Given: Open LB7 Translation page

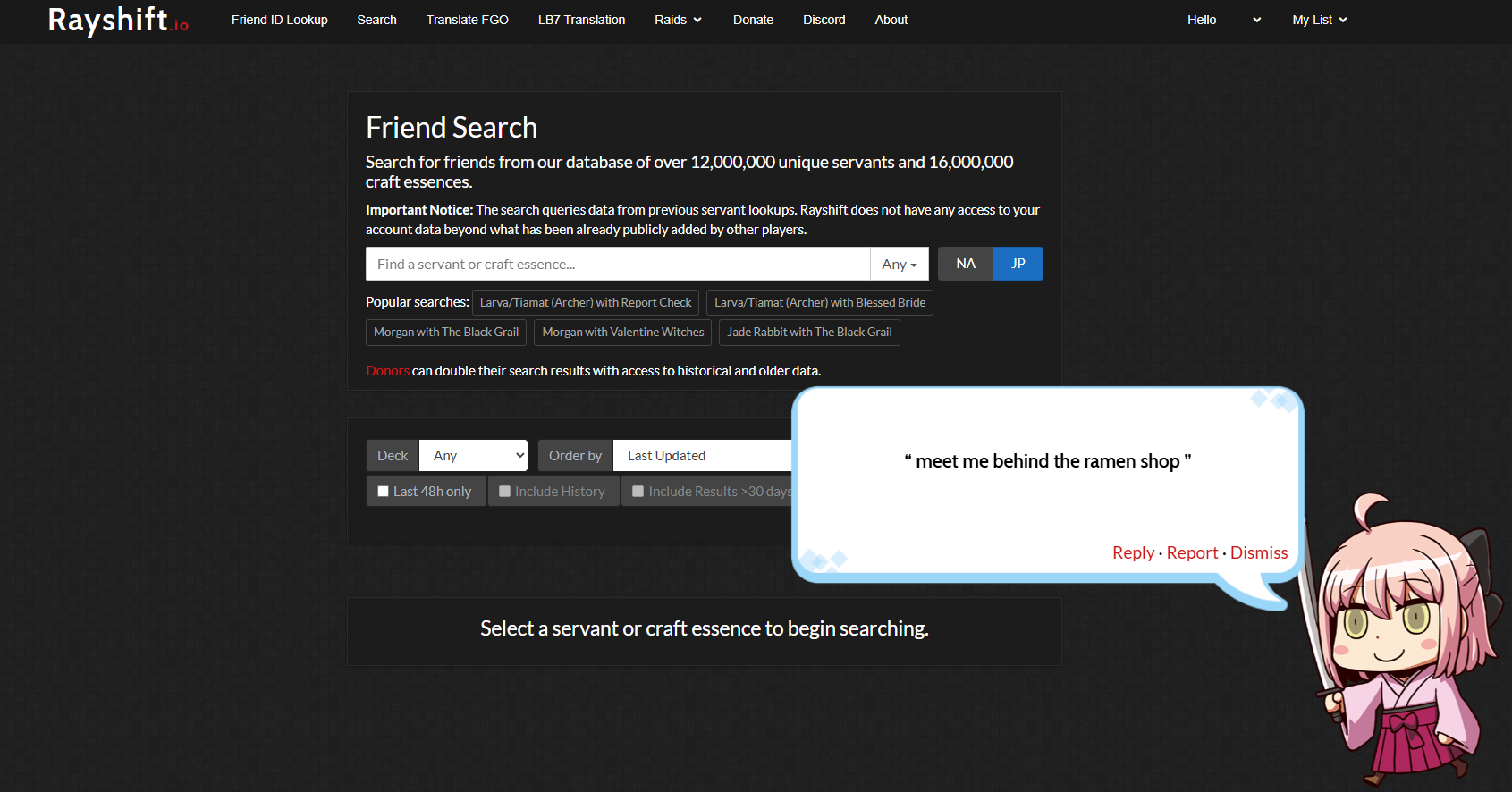Looking at the screenshot, I should point(581,20).
